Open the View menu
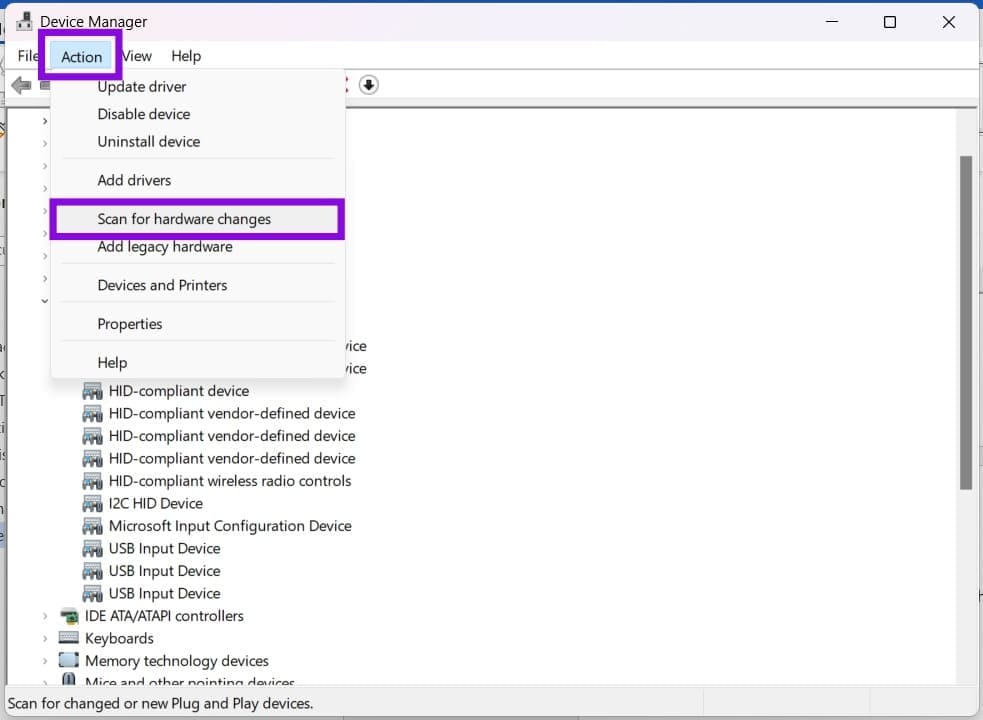 (x=137, y=56)
